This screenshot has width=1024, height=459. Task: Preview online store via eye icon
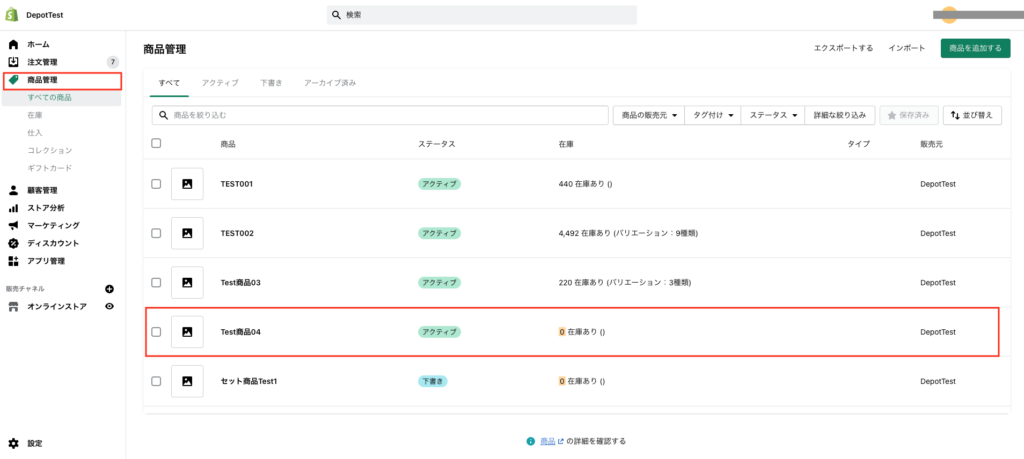[x=110, y=306]
